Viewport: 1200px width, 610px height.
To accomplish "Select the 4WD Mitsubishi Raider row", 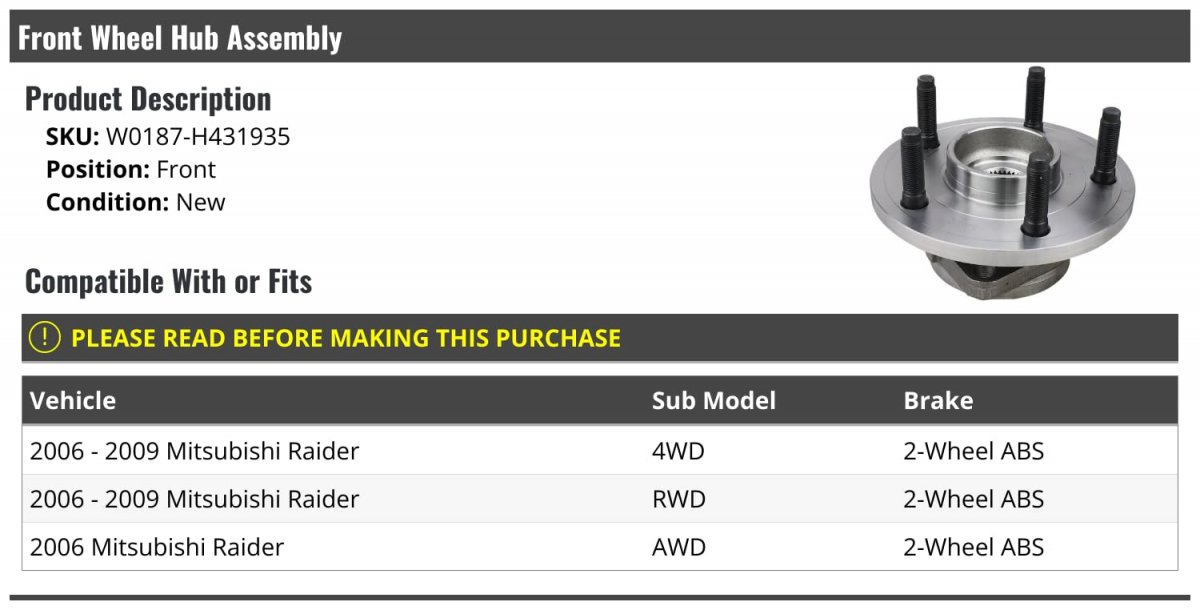I will pyautogui.click(x=600, y=451).
